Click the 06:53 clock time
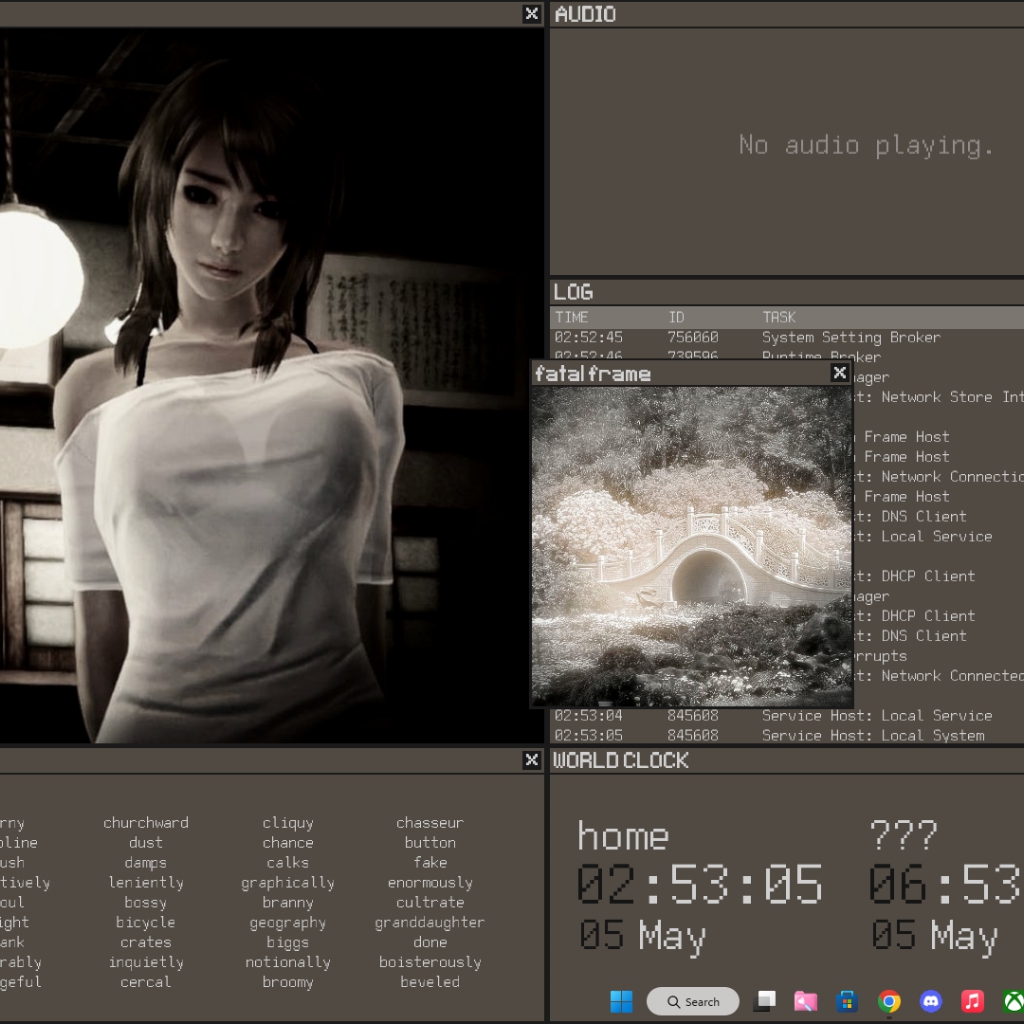 pos(944,884)
